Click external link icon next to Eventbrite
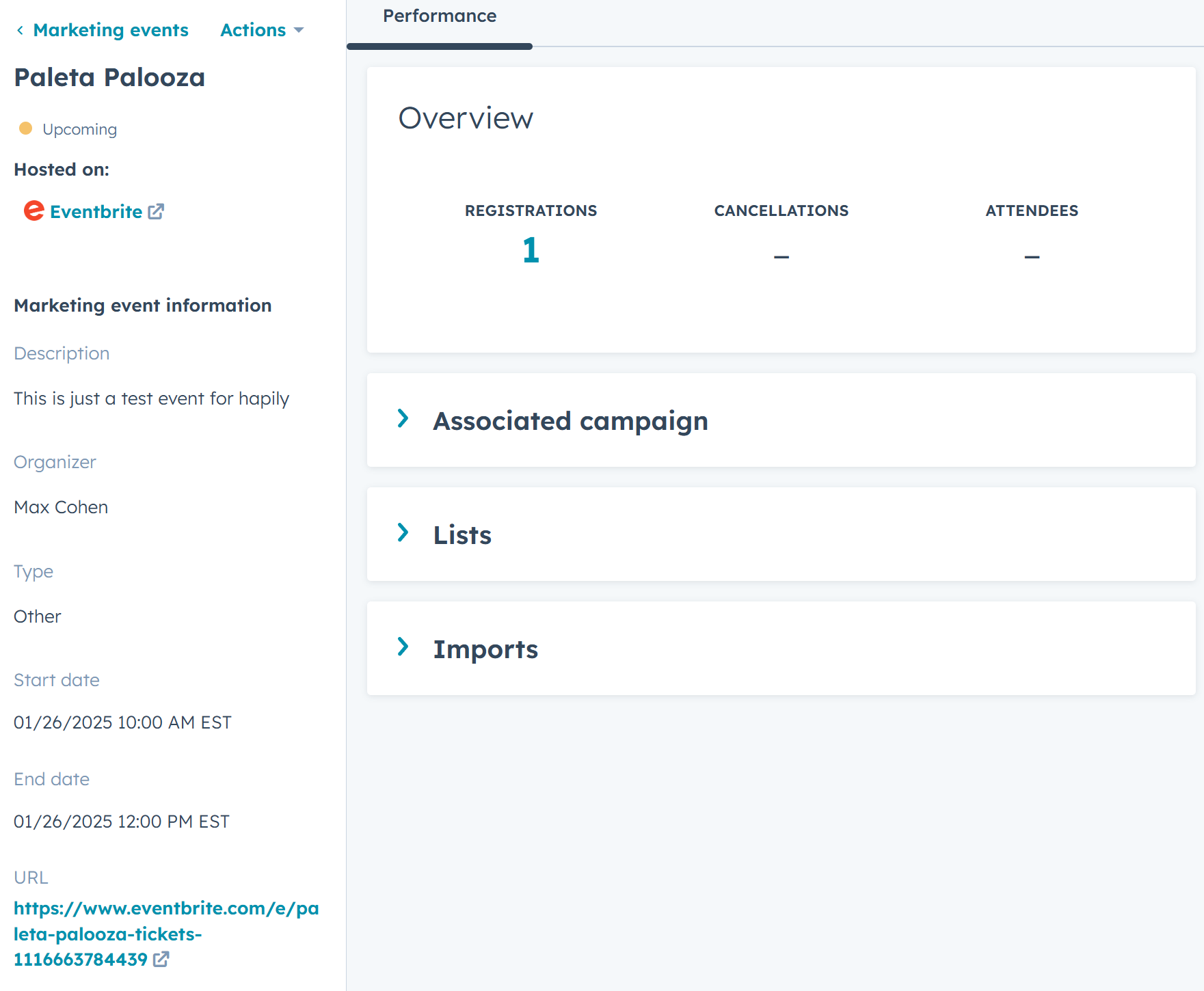 click(x=156, y=212)
